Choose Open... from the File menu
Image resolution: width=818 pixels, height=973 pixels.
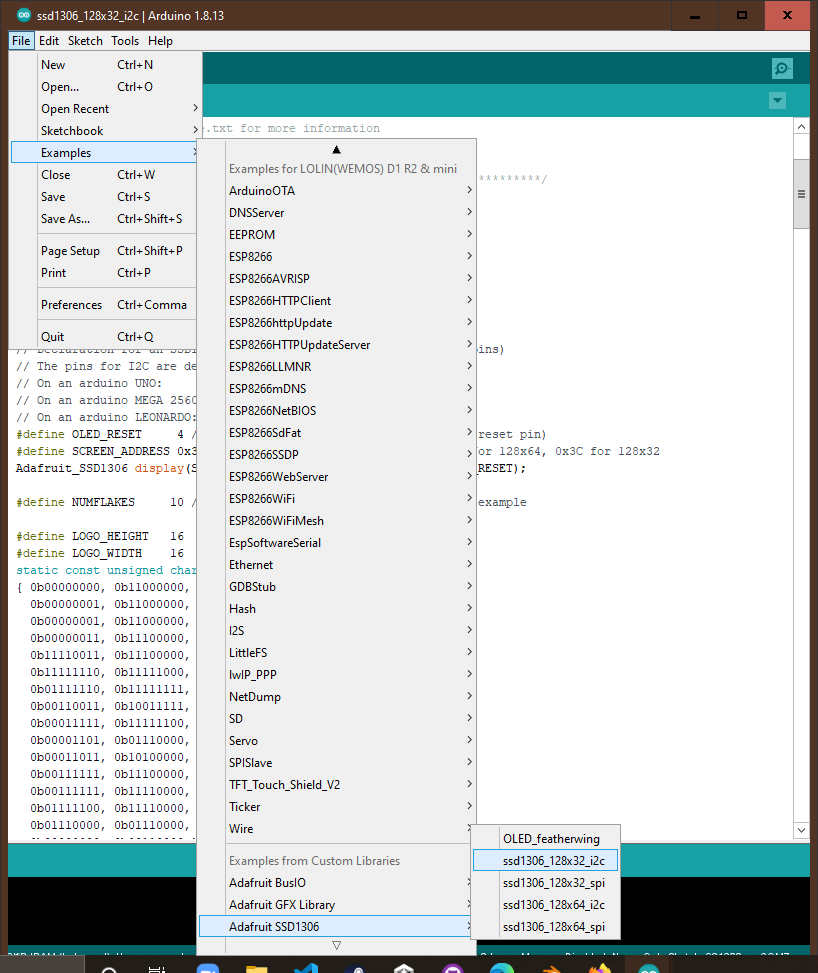click(x=106, y=87)
